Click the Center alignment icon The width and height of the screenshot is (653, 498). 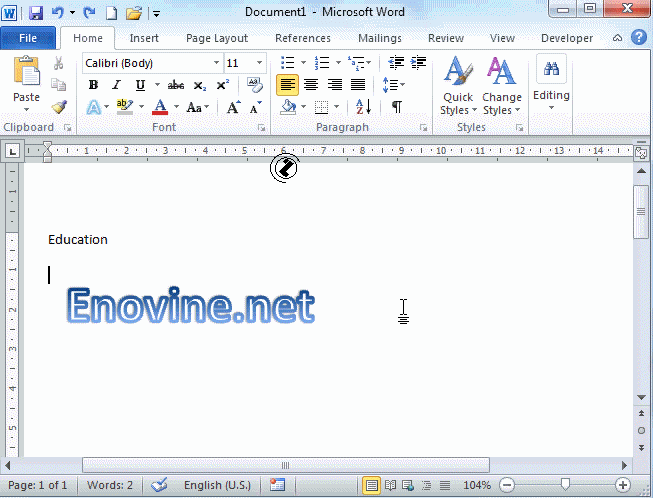click(311, 85)
